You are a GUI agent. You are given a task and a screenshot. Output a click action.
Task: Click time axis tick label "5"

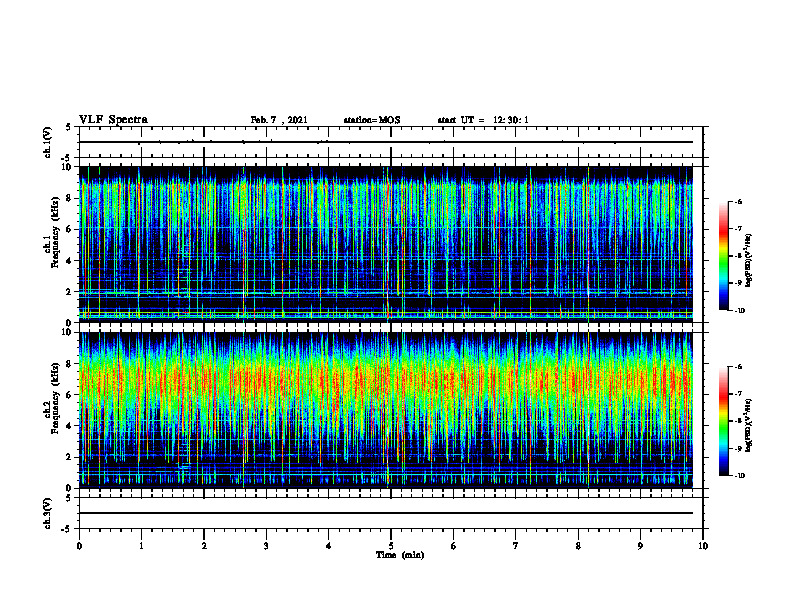[x=391, y=546]
